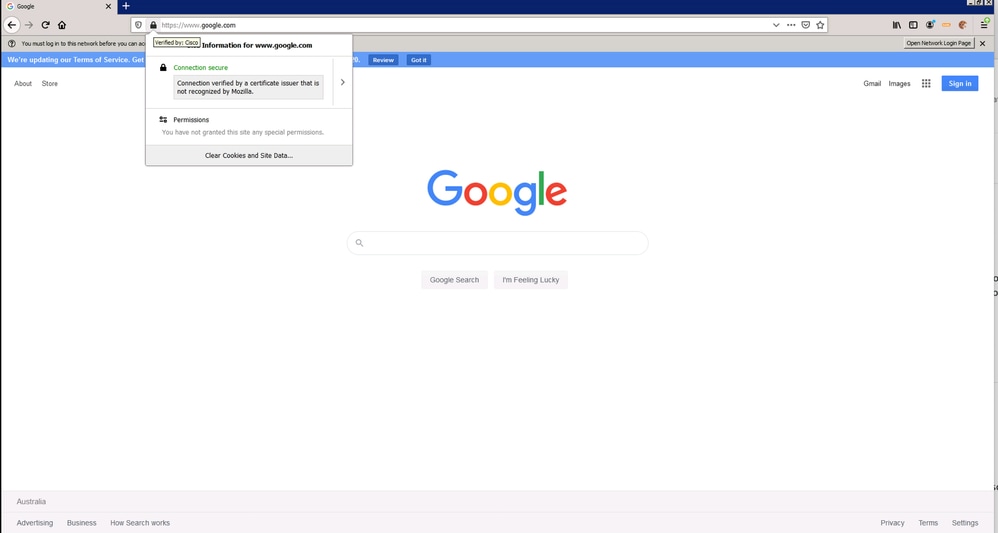
Task: Open the Images link
Action: tap(899, 83)
